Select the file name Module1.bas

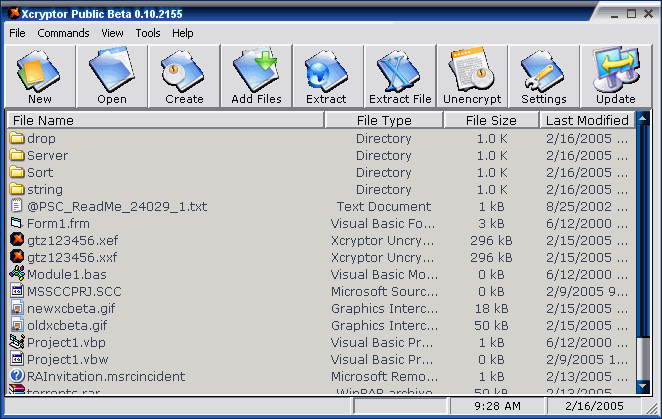pos(67,275)
